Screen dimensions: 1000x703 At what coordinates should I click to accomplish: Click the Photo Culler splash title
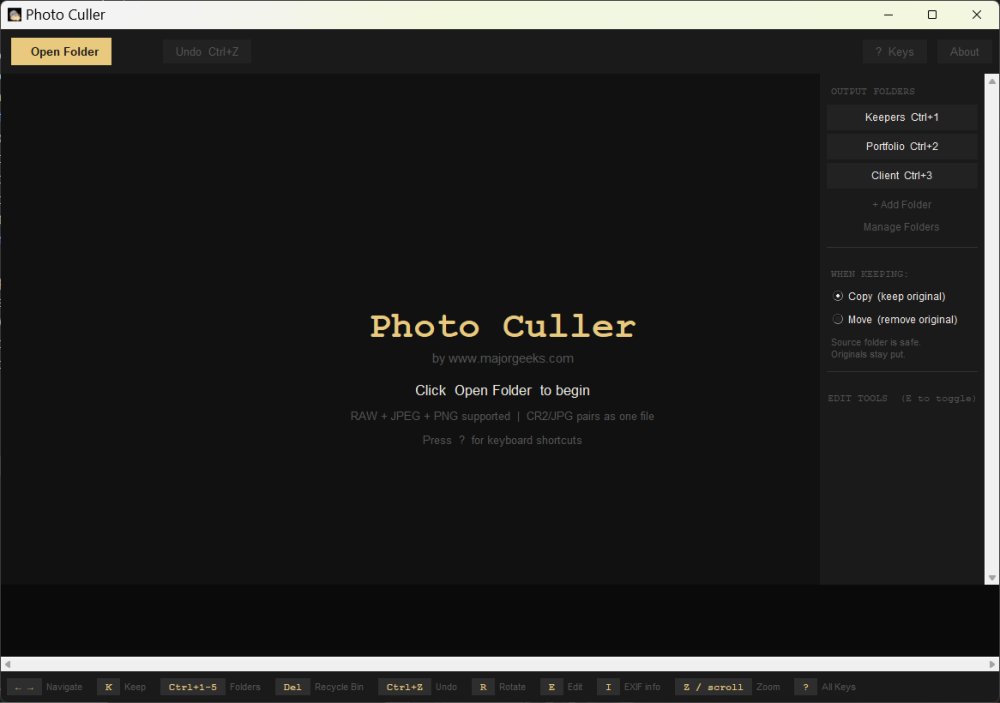coord(503,327)
